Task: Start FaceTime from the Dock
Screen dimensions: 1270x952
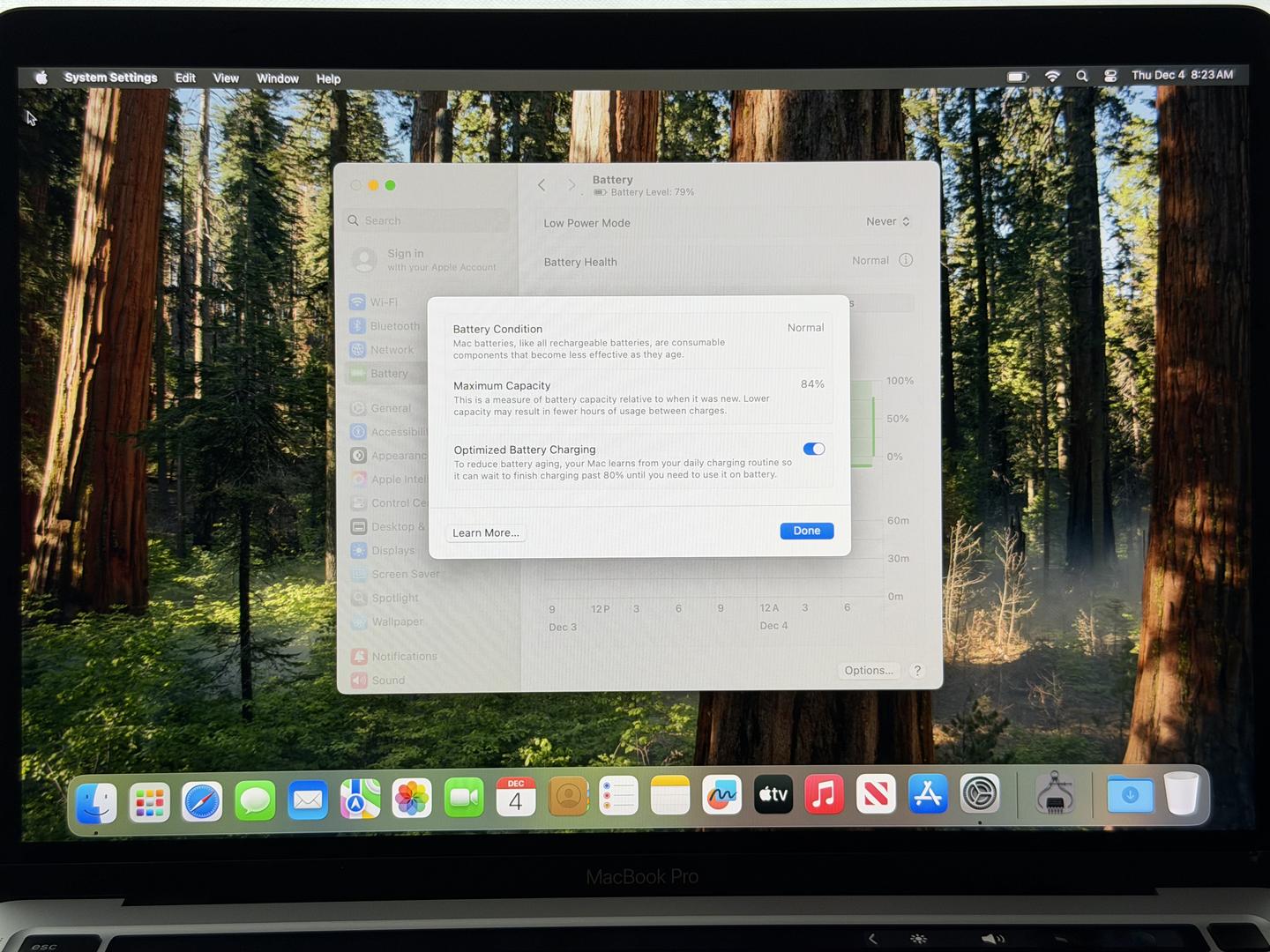Action: click(464, 799)
